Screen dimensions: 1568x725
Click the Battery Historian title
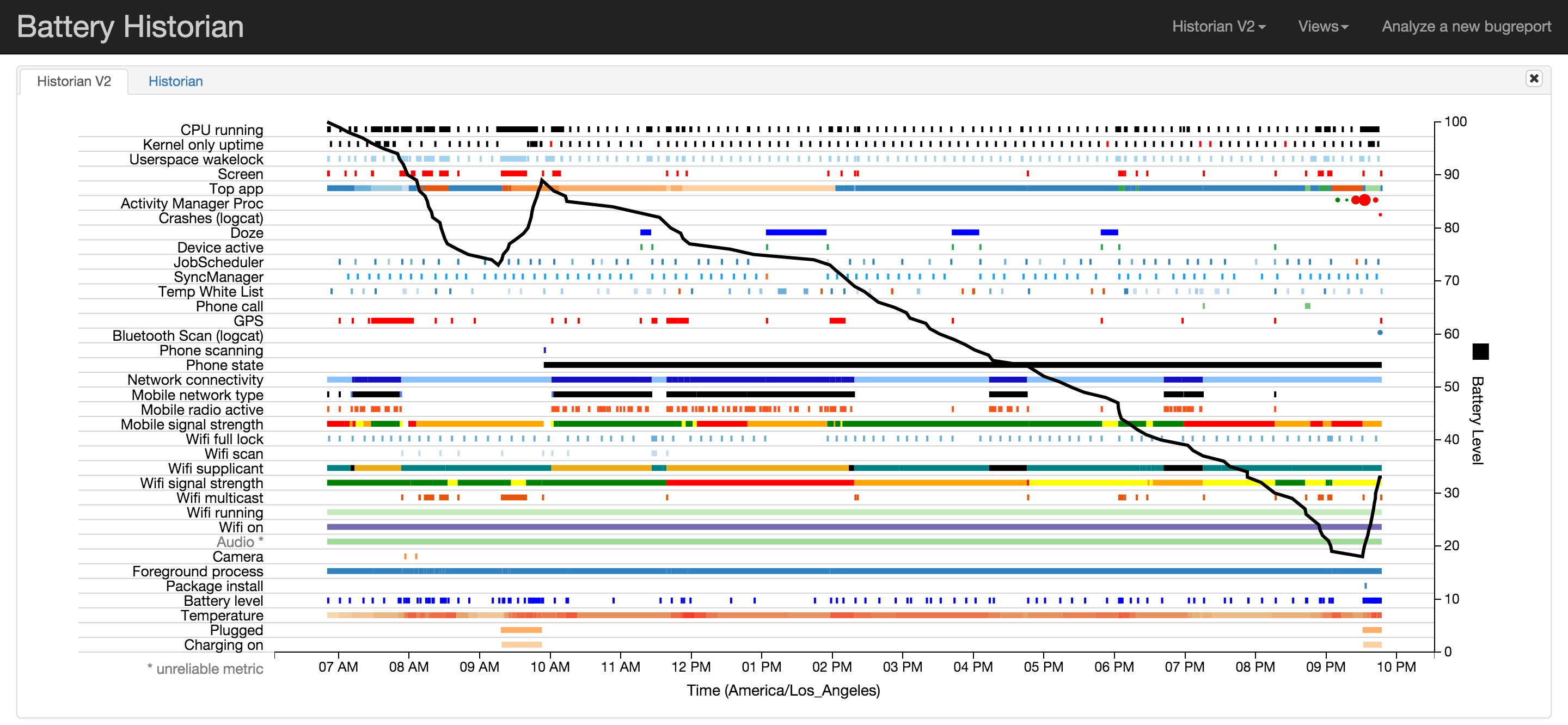(130, 26)
